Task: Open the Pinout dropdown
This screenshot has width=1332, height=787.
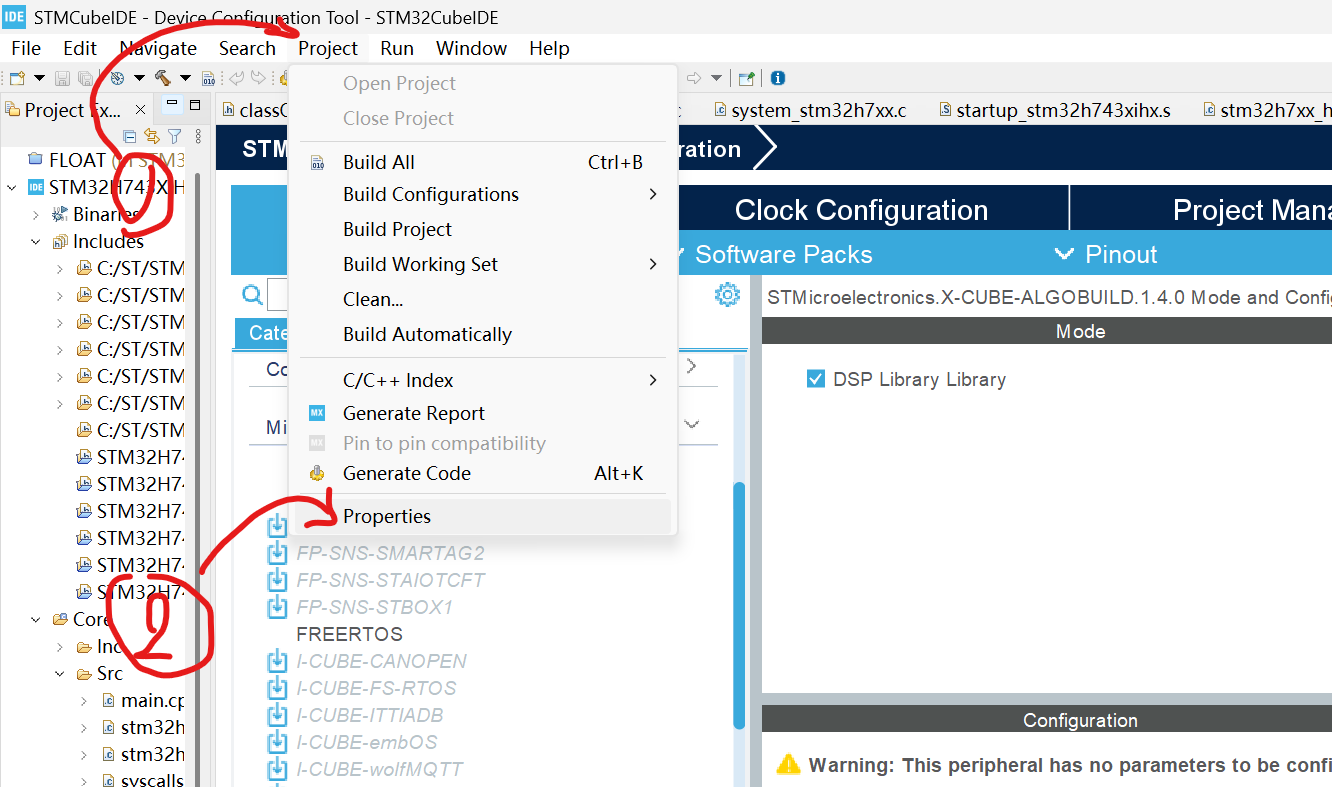Action: pos(1106,254)
